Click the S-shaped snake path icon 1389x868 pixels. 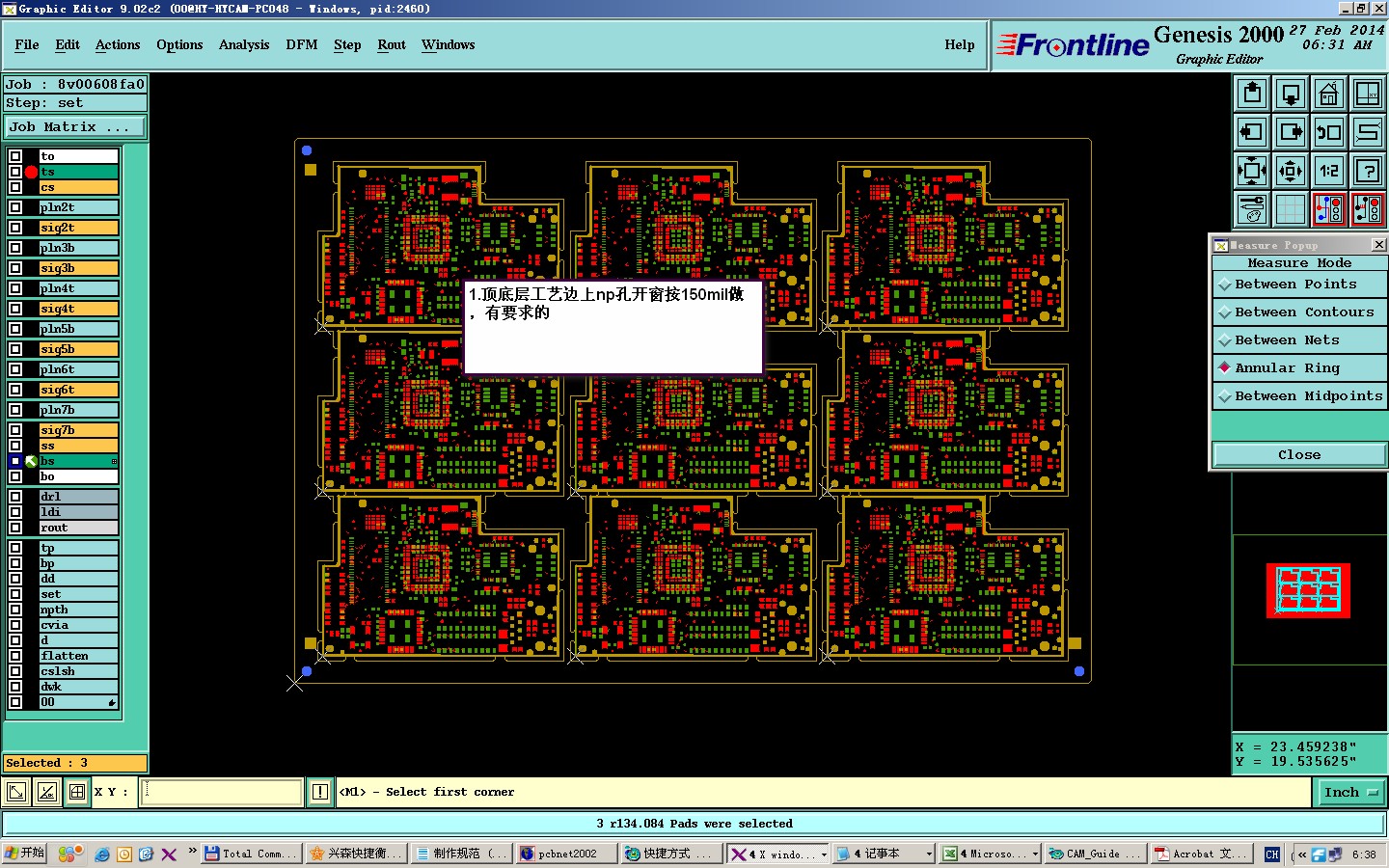(x=1368, y=132)
